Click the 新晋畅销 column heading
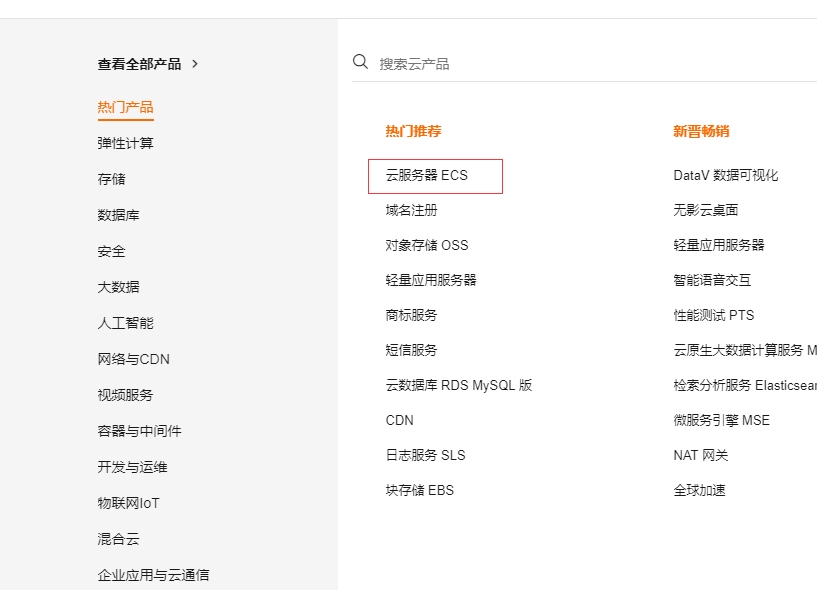817x590 pixels. [701, 131]
